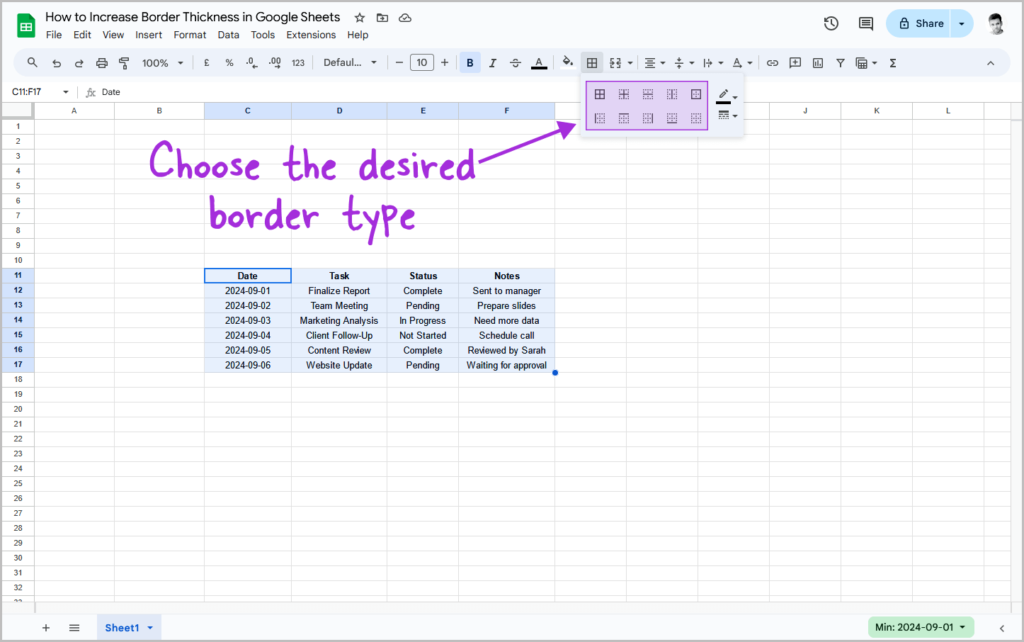Click the Insert link icon
The height and width of the screenshot is (642, 1024).
coord(772,63)
